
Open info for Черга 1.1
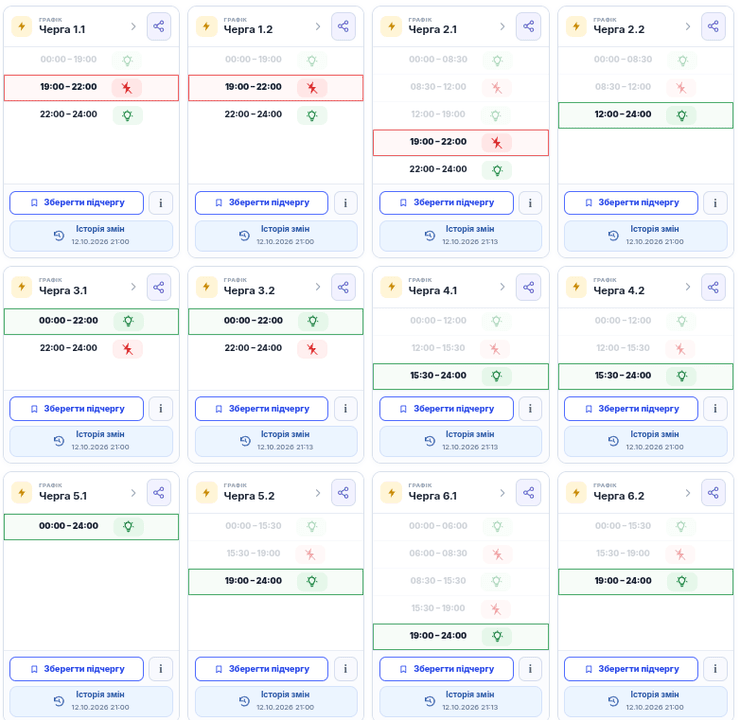(x=160, y=203)
